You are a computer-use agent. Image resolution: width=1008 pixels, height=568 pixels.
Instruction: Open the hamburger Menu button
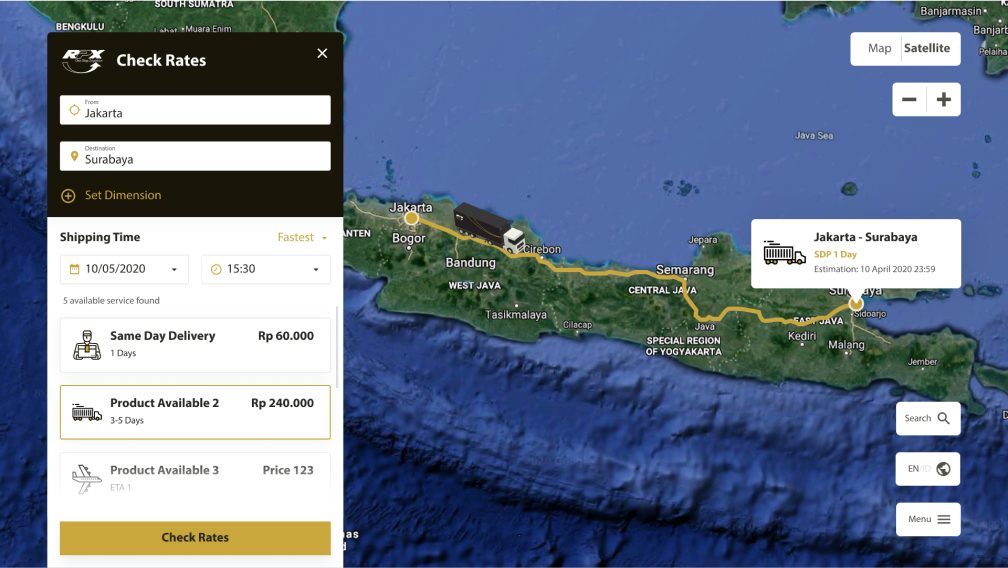[x=928, y=519]
